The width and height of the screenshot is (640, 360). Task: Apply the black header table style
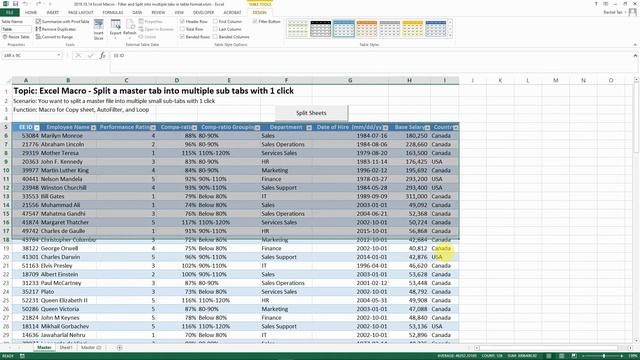pyautogui.click(x=320, y=29)
